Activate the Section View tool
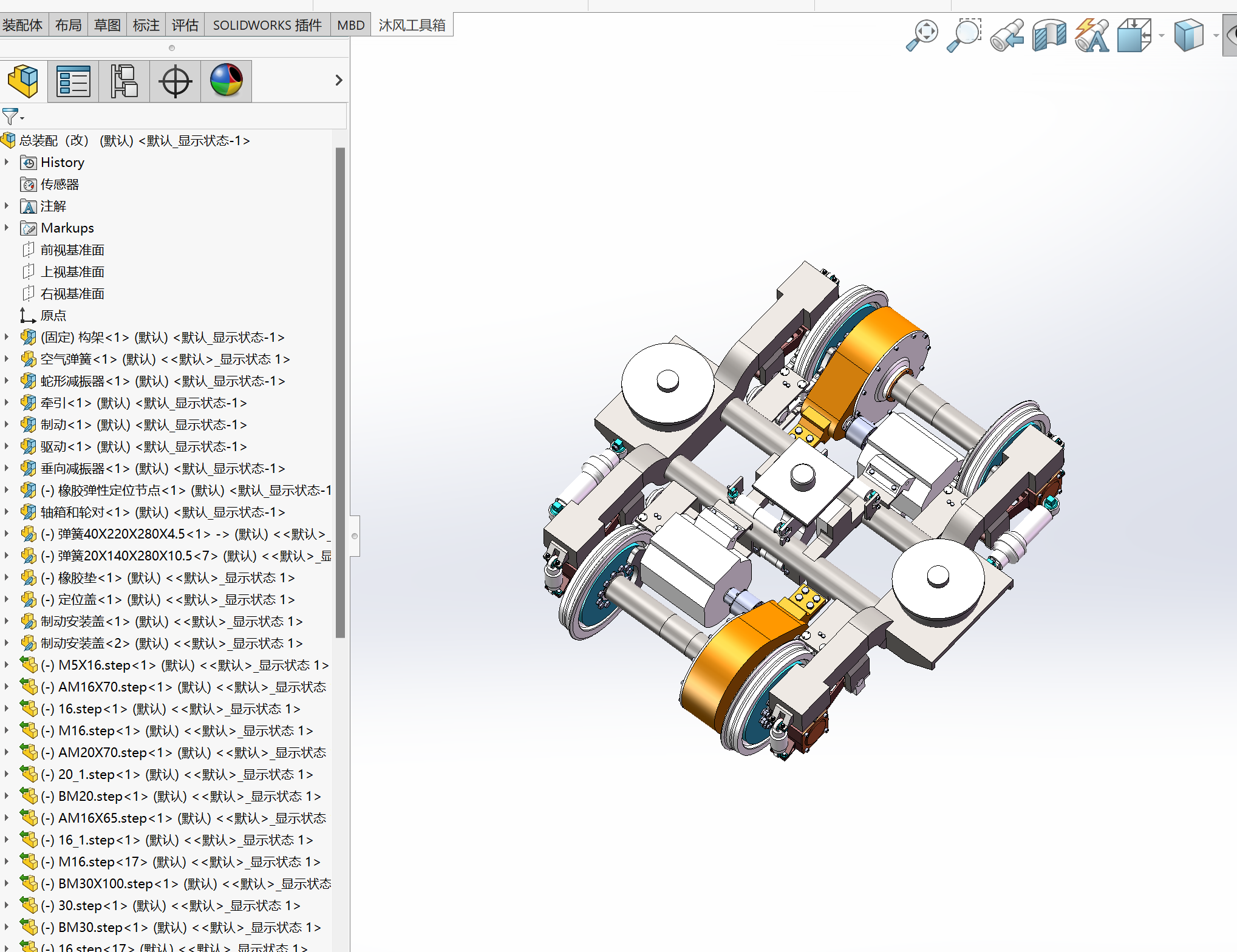 click(1049, 36)
